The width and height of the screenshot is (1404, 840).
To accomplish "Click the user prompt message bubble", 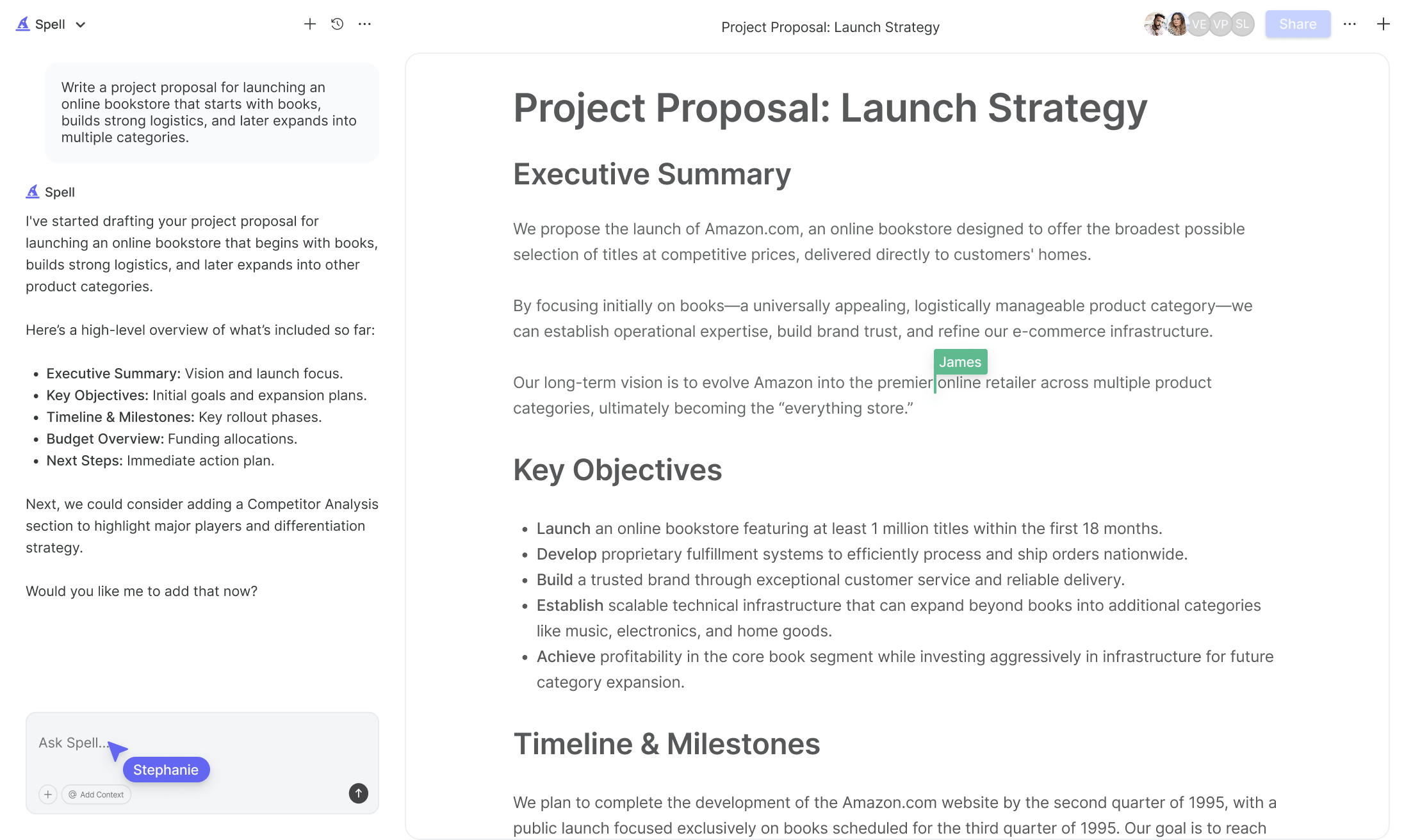I will [212, 112].
